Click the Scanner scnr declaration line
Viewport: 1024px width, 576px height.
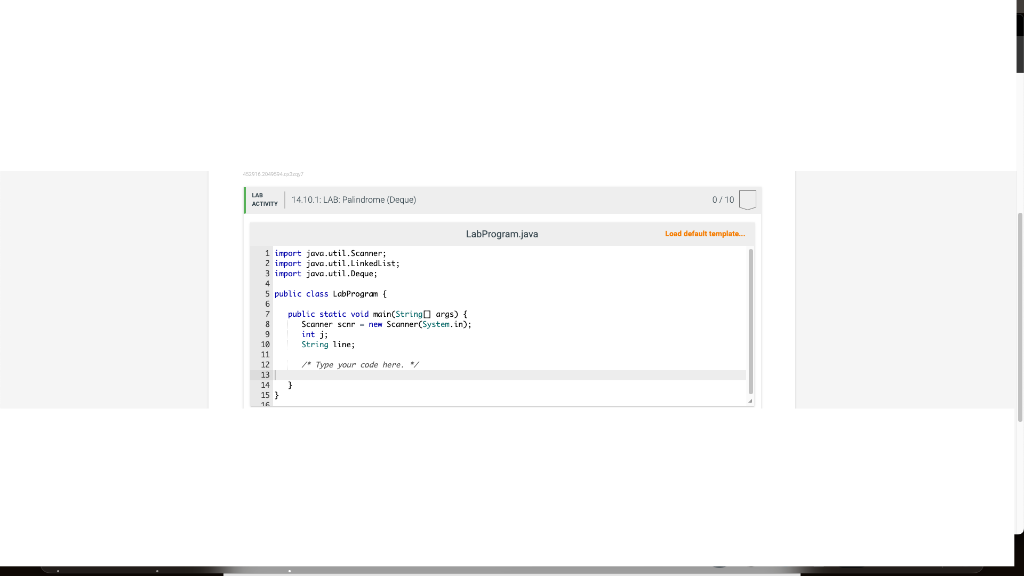pos(385,324)
